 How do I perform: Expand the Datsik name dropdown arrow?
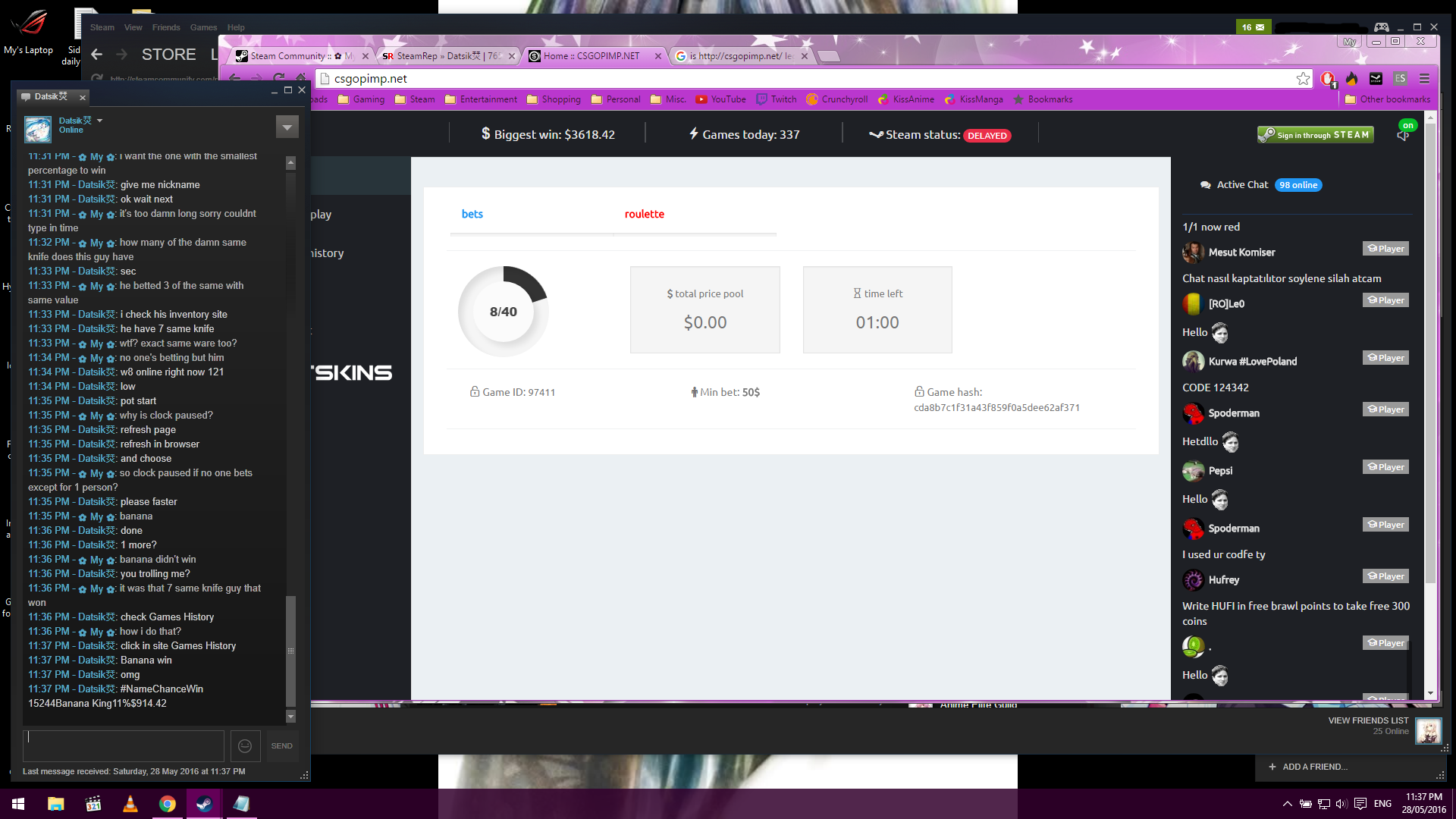pos(99,121)
